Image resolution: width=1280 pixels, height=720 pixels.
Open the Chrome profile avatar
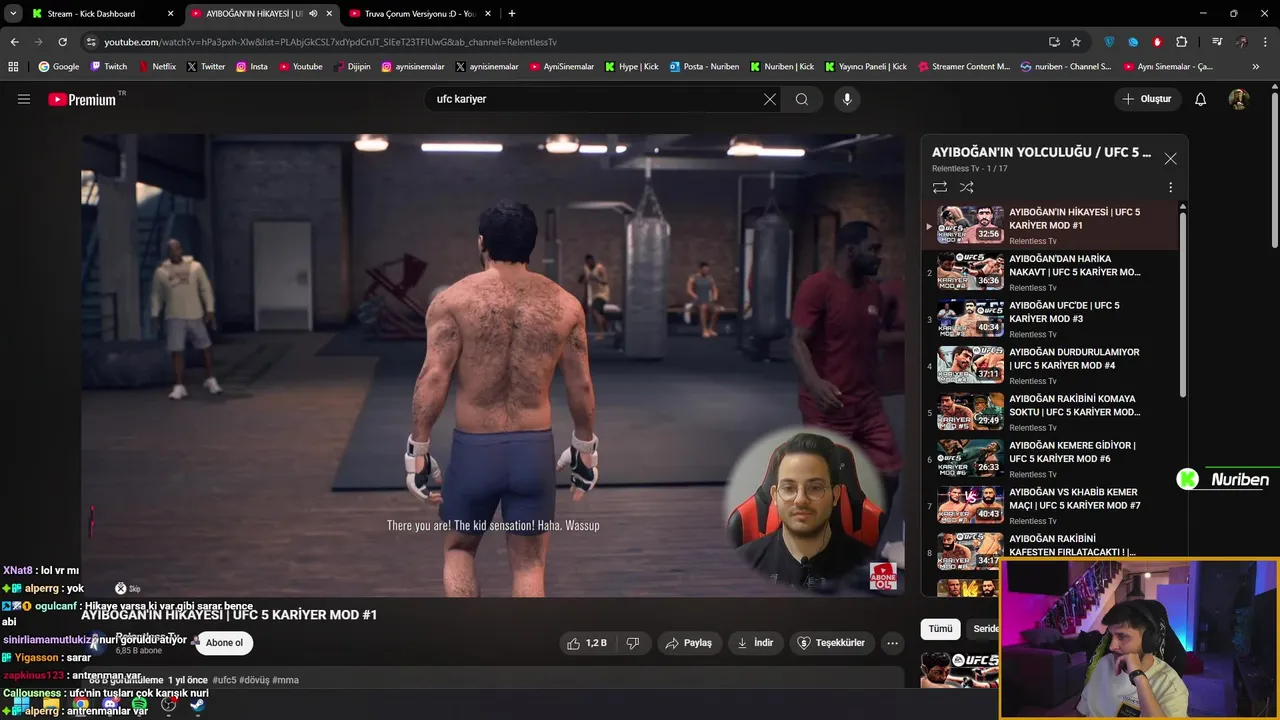coord(1242,42)
